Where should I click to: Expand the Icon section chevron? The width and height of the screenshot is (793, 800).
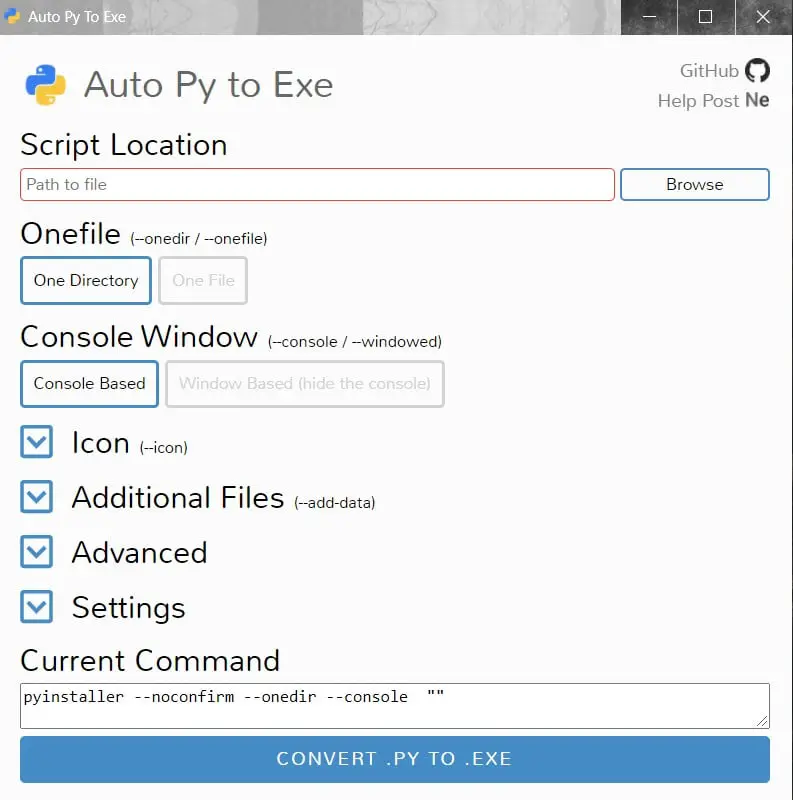[37, 441]
